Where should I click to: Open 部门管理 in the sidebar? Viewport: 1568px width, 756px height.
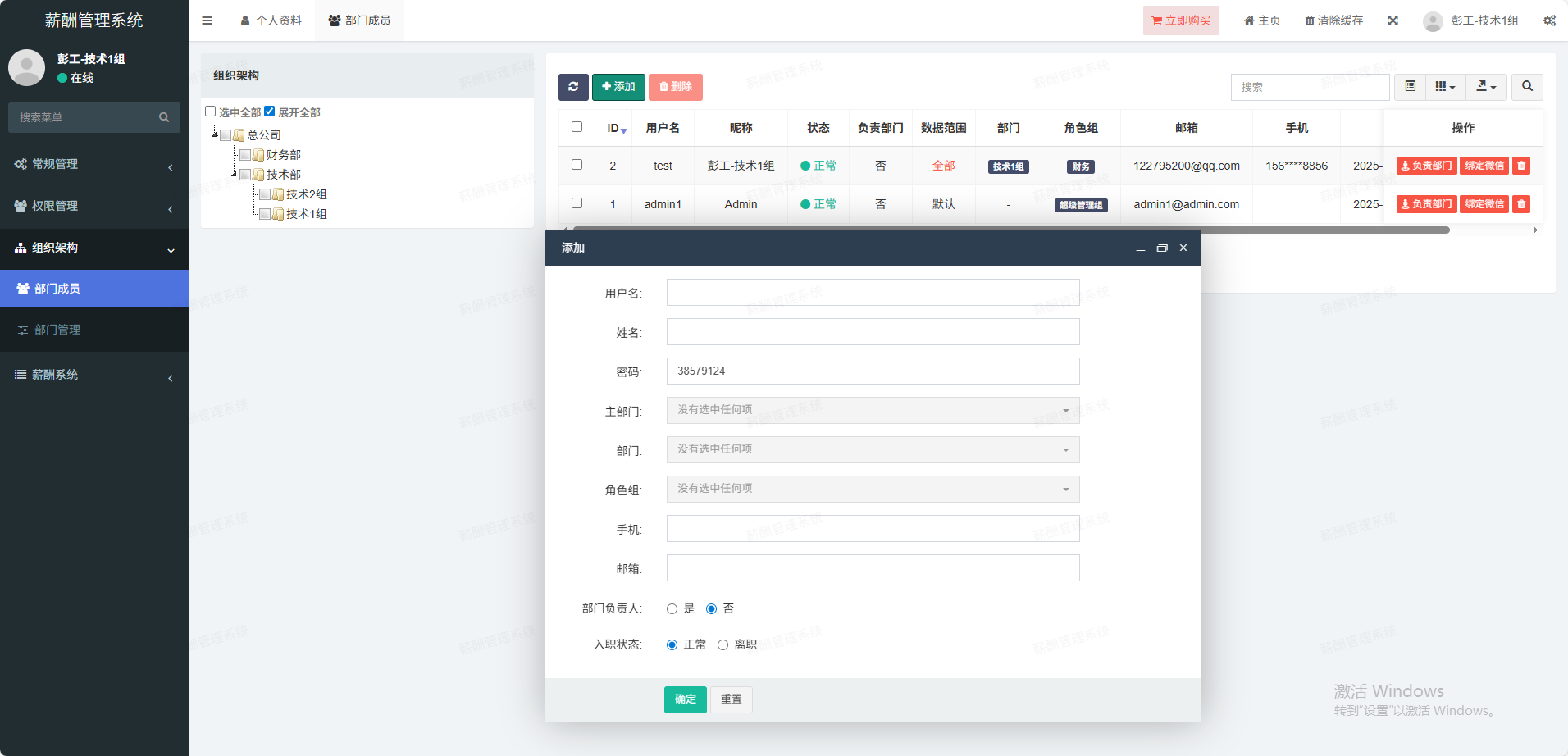[57, 330]
